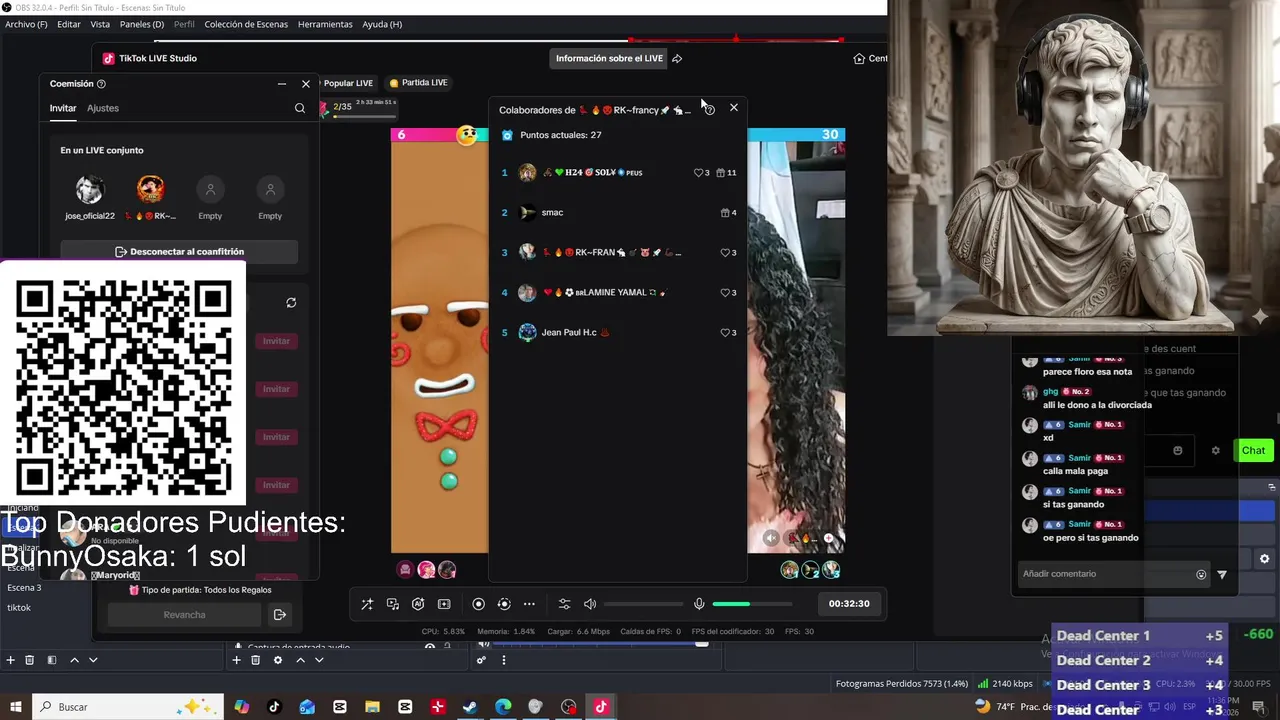Switch to the Invitar tab
Screen dimensions: 1280x720
click(x=63, y=108)
